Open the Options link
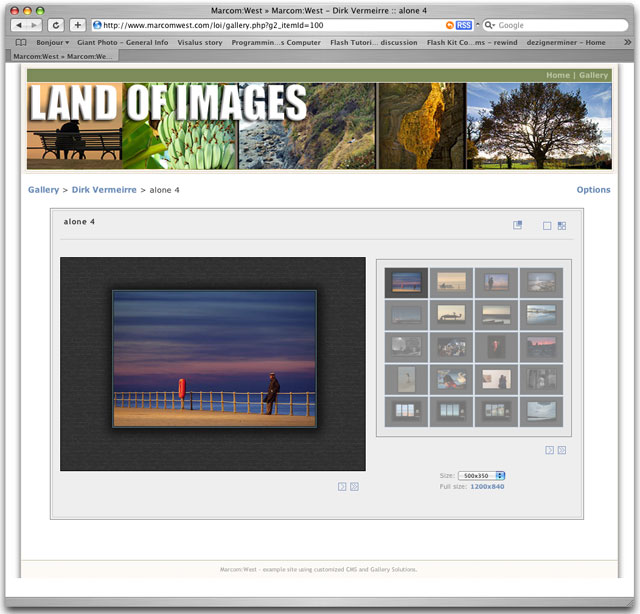 tap(593, 190)
